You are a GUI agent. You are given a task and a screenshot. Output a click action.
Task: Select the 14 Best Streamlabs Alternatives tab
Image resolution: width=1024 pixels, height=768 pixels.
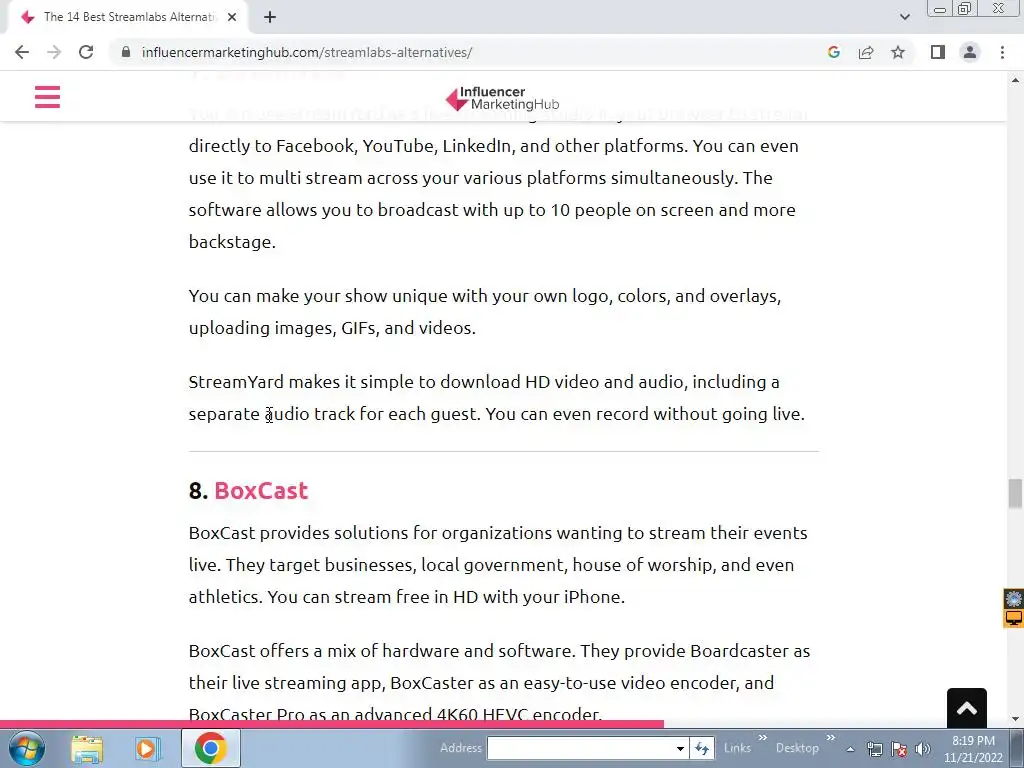[127, 17]
